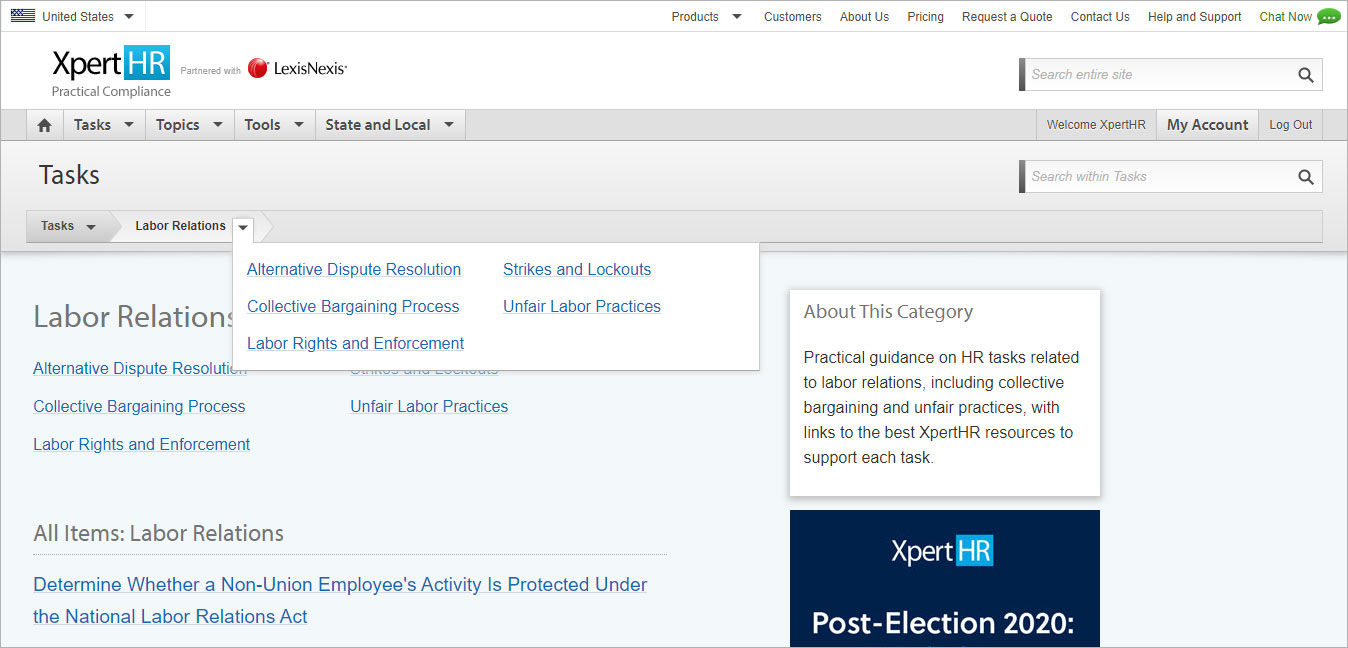The height and width of the screenshot is (648, 1348).
Task: Open Chat Now speech bubble icon
Action: coord(1328,16)
